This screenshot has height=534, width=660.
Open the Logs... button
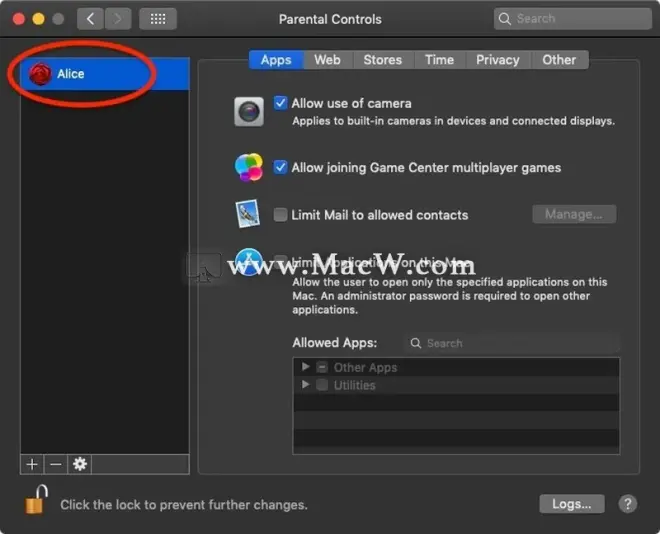[572, 504]
